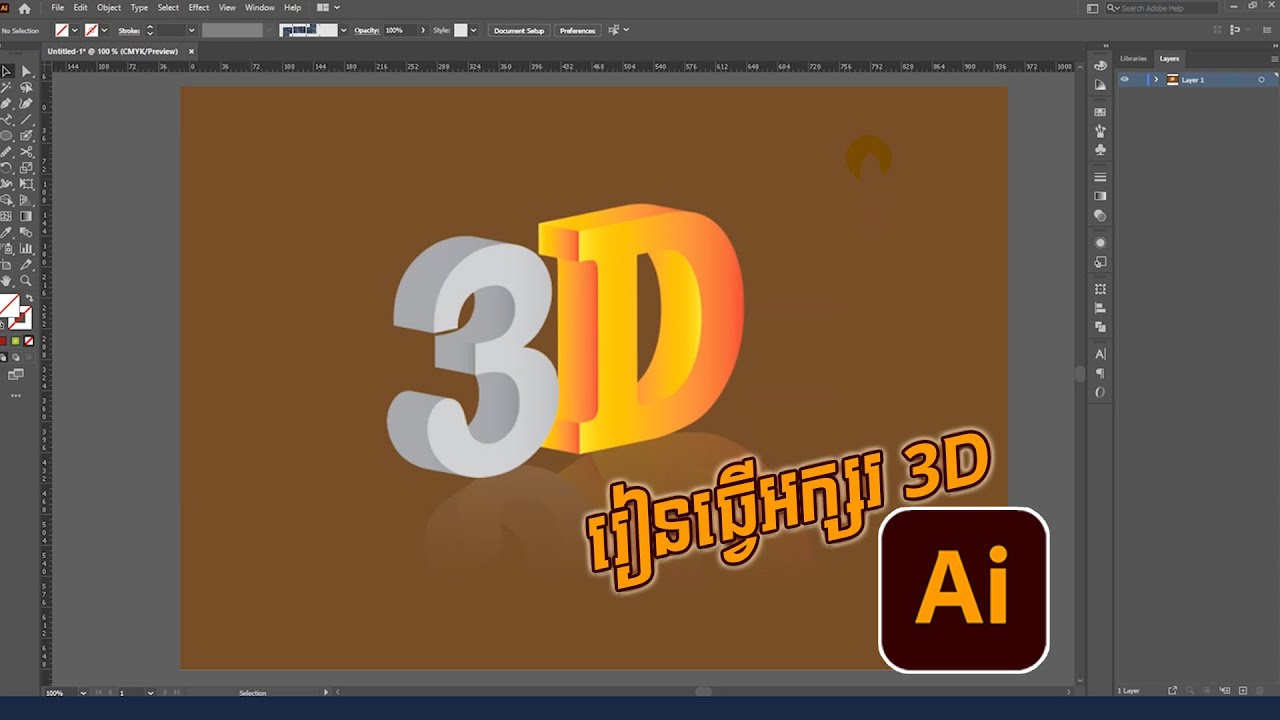This screenshot has height=720, width=1280.
Task: Open the Transparency panel overlapping circles icon
Action: click(x=1101, y=215)
